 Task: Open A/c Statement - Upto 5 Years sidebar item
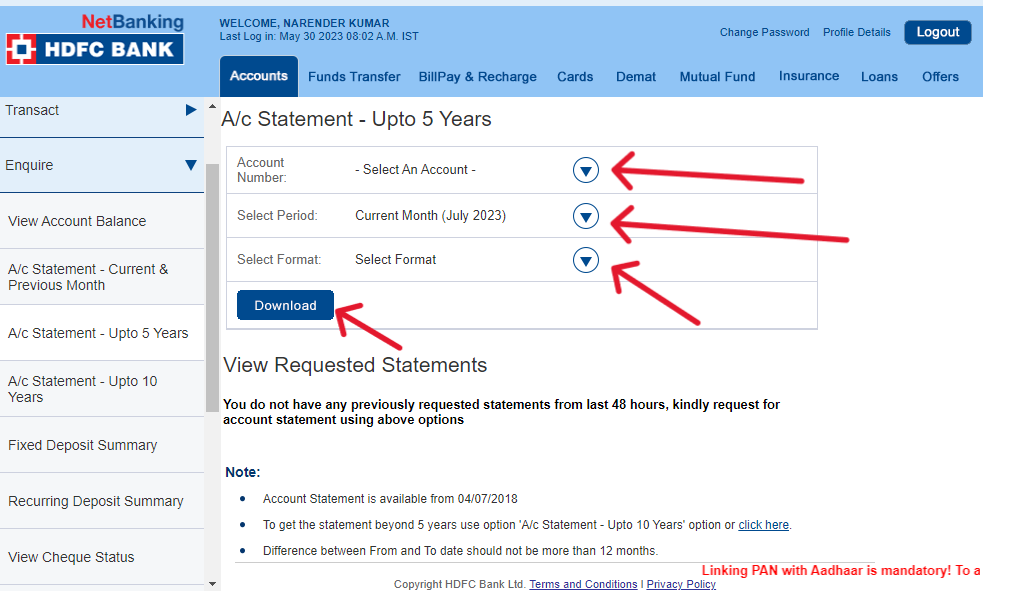click(102, 333)
